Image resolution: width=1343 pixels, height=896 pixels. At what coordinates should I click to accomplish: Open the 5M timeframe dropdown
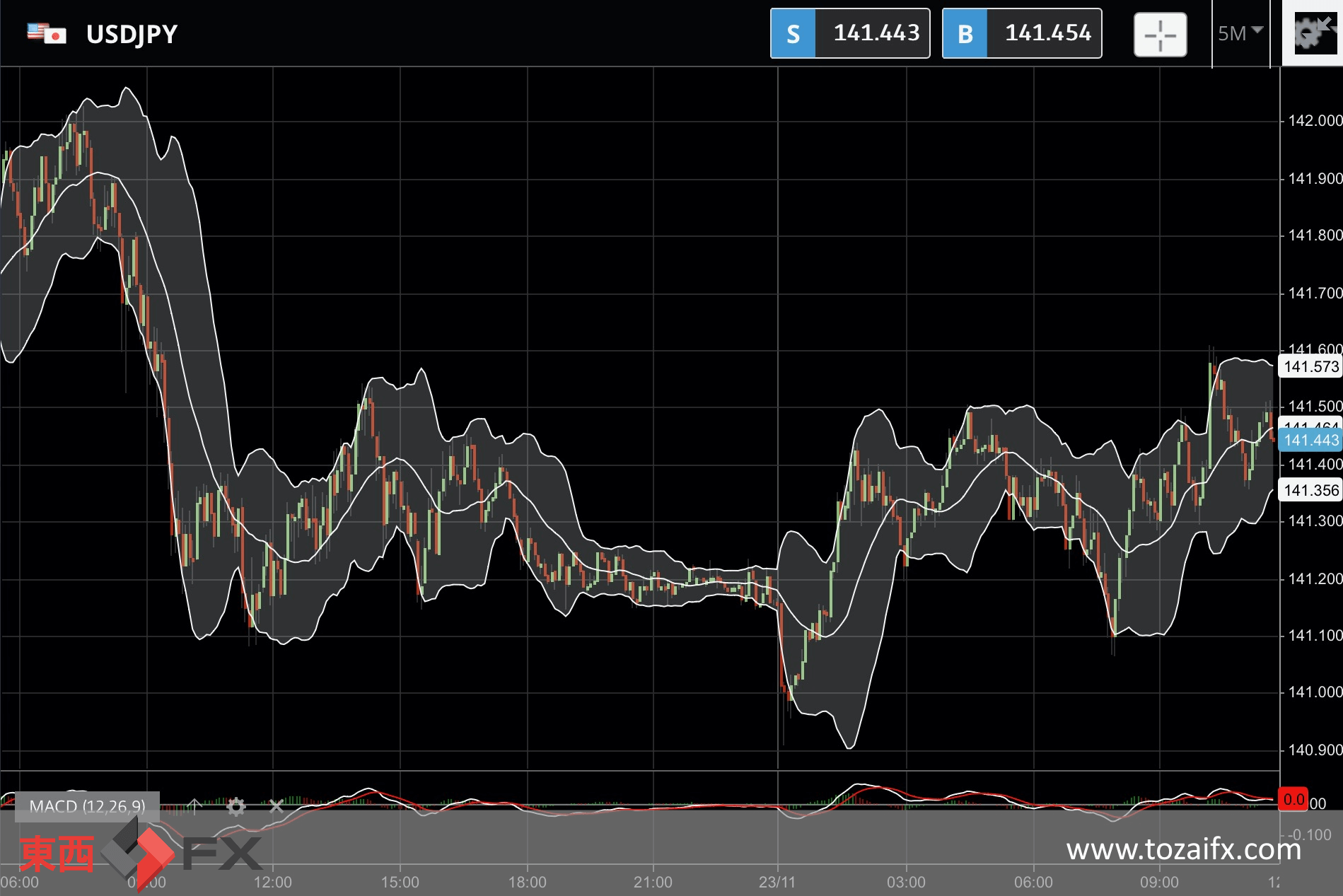[1240, 33]
